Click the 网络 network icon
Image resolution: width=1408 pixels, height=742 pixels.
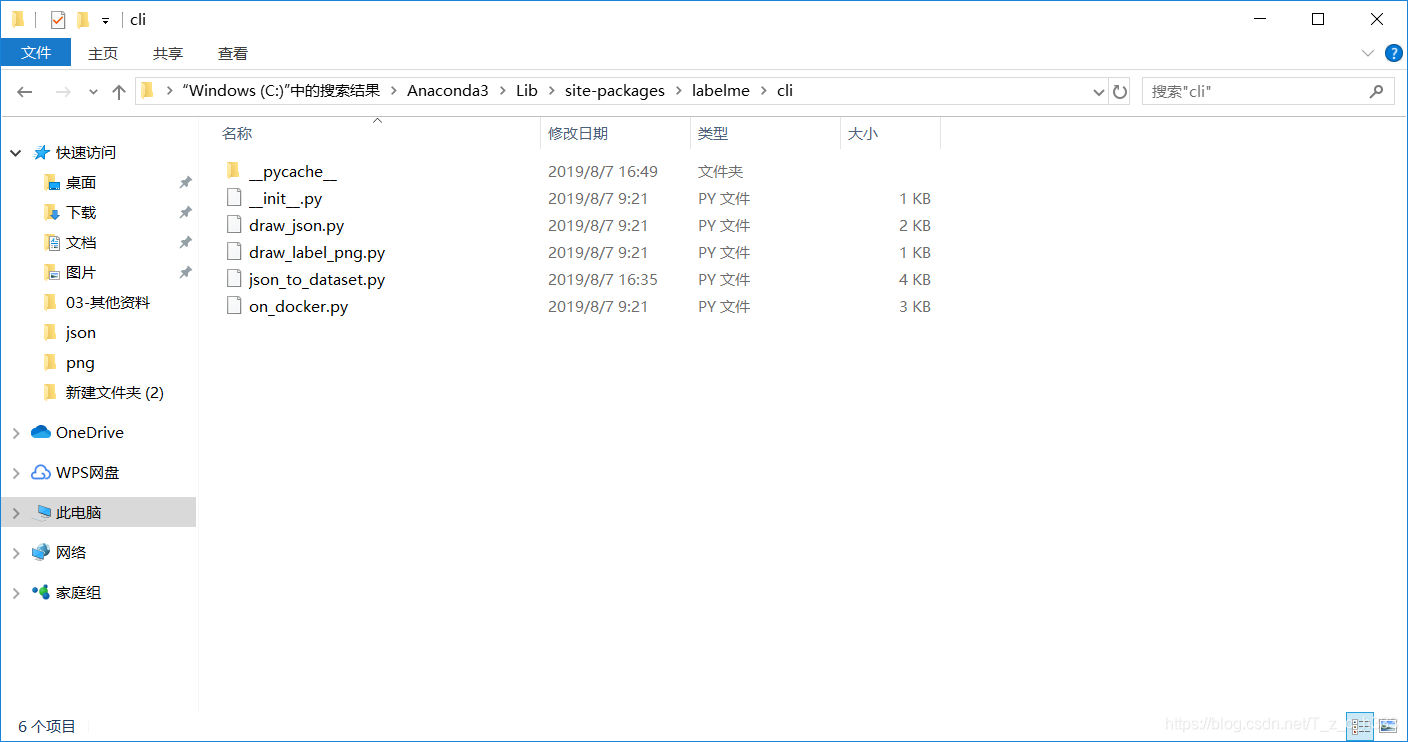pos(41,552)
